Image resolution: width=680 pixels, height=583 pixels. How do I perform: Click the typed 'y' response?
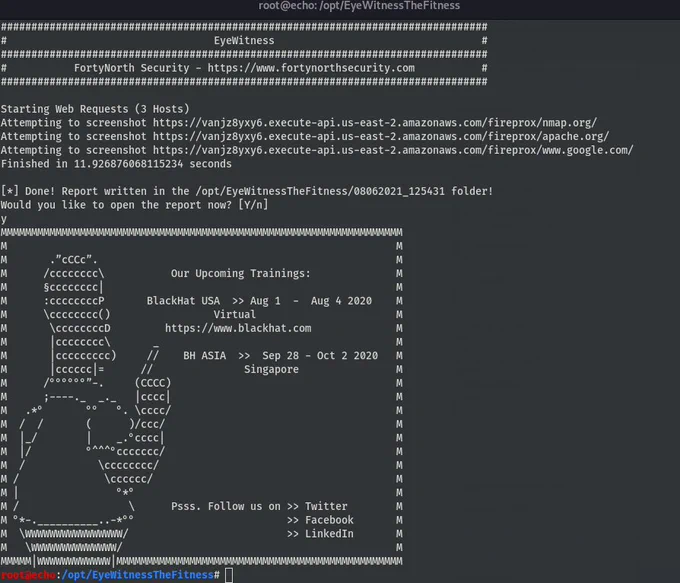tap(3, 219)
